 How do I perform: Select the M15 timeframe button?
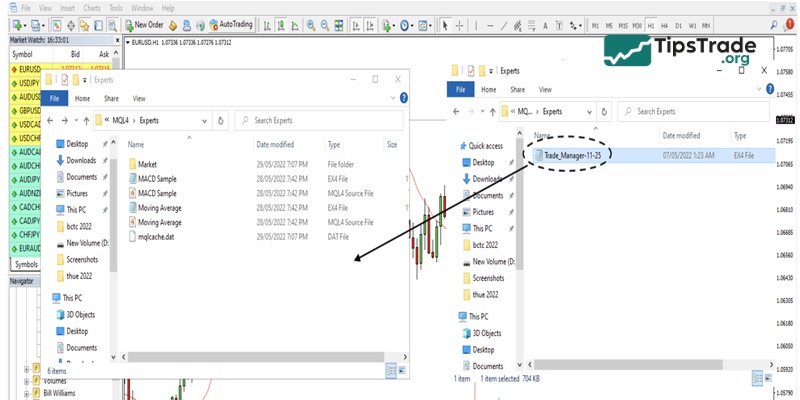click(623, 24)
